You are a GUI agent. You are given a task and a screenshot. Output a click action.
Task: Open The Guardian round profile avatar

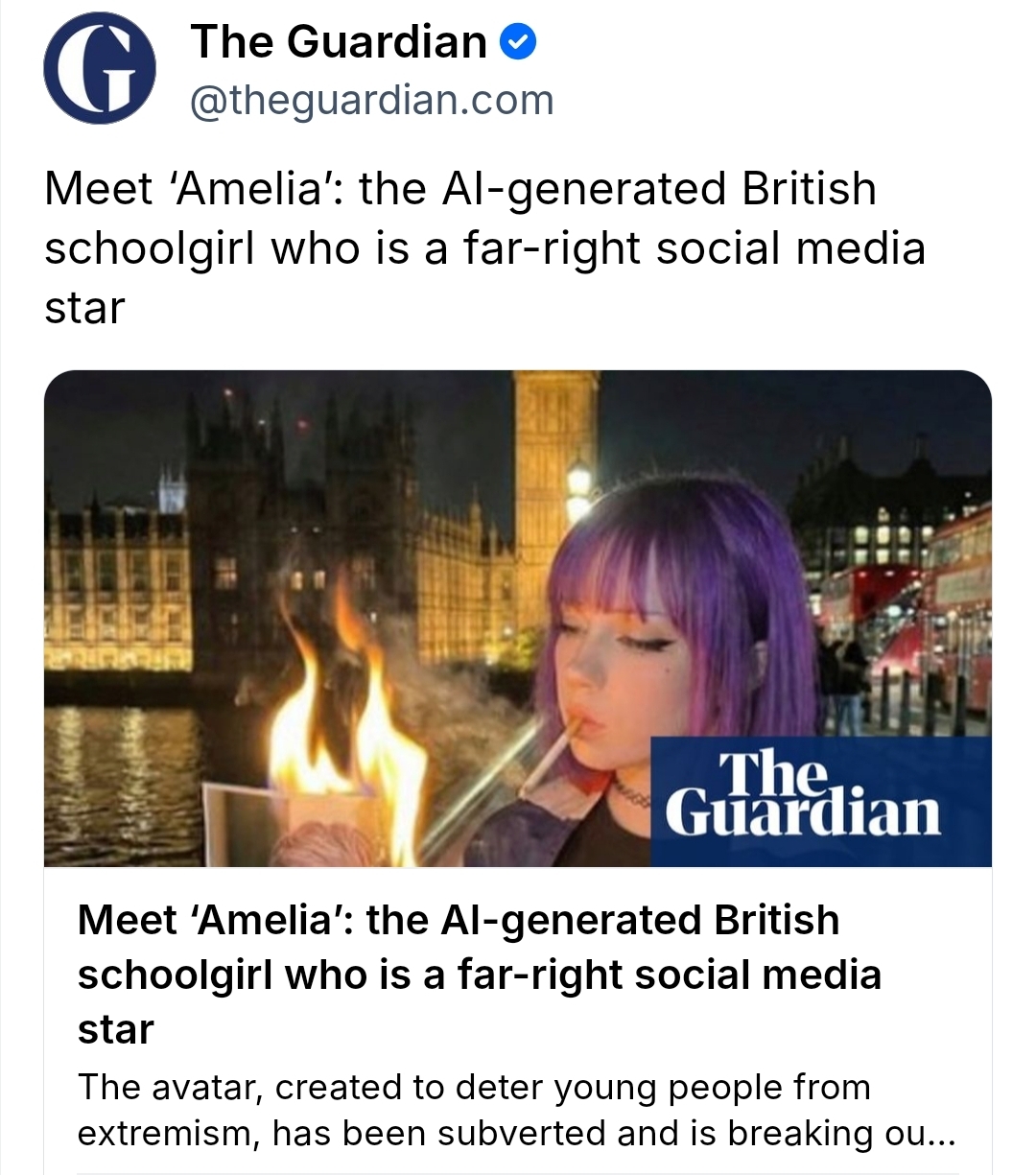coord(100,68)
